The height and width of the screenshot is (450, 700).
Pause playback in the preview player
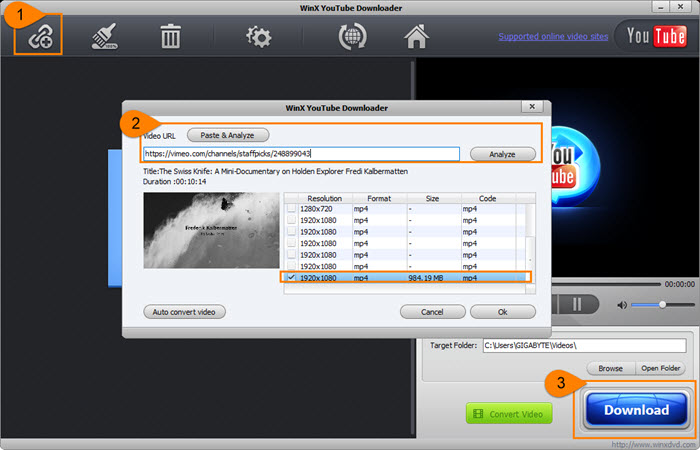click(577, 304)
